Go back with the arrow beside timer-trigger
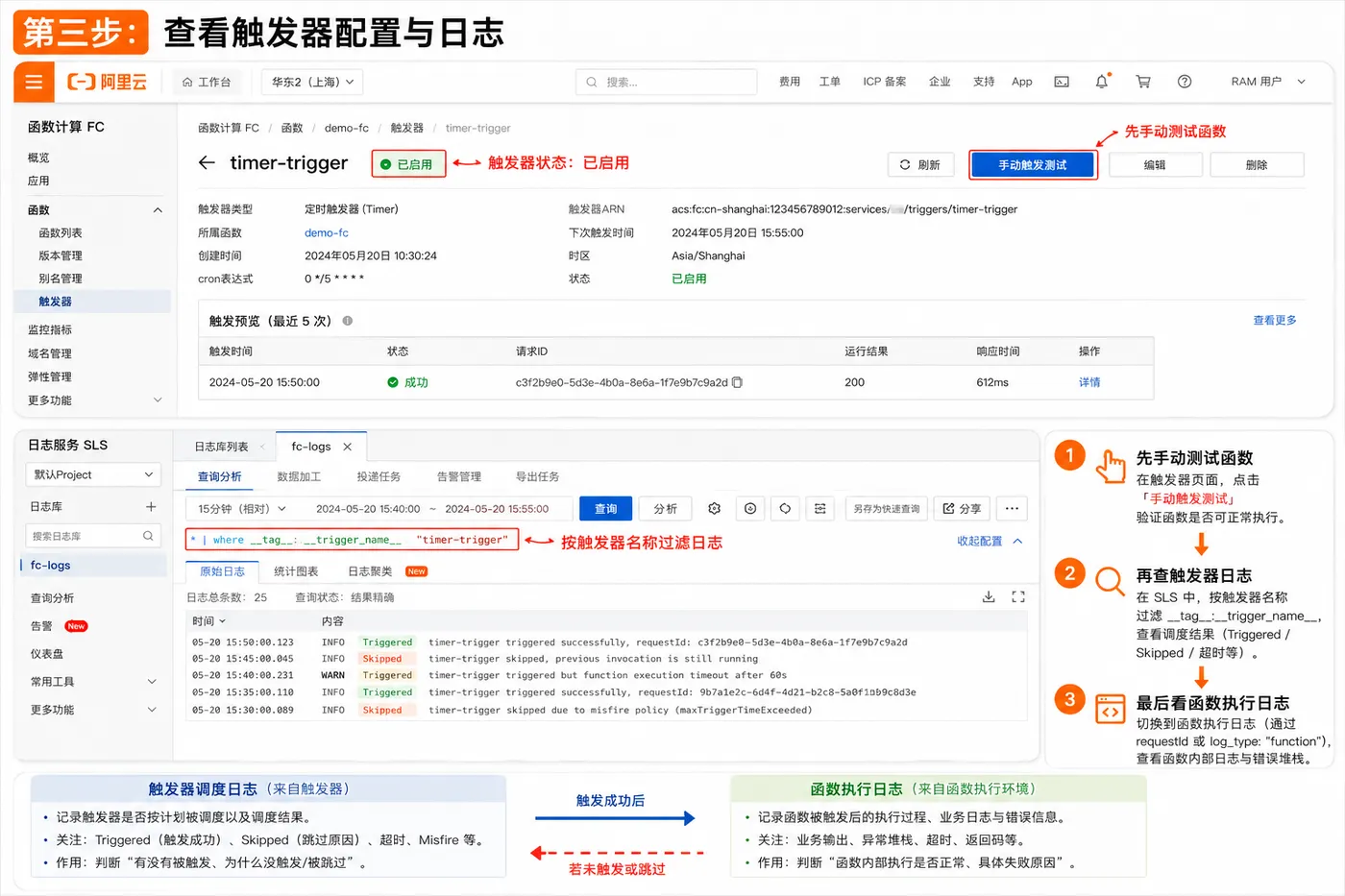 207,163
